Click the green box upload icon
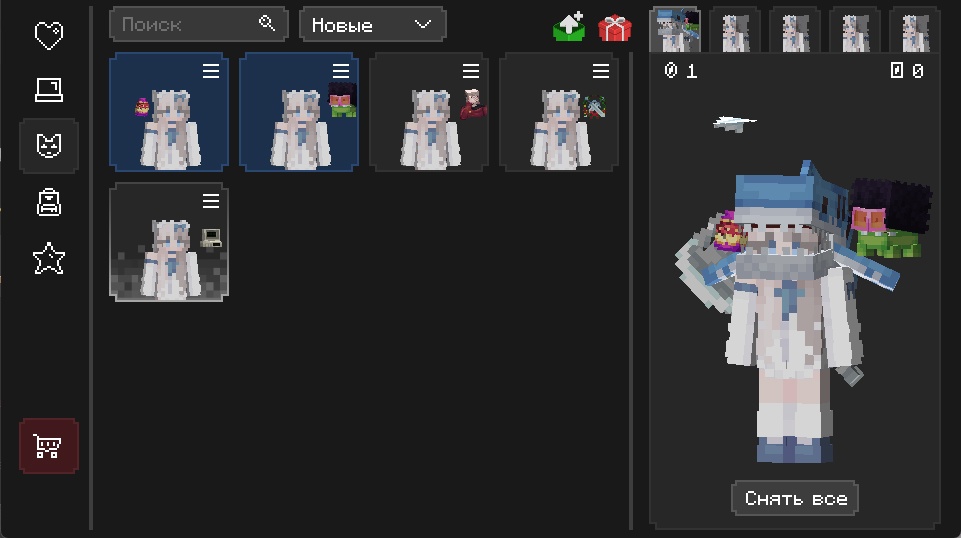This screenshot has width=961, height=538. click(x=569, y=26)
